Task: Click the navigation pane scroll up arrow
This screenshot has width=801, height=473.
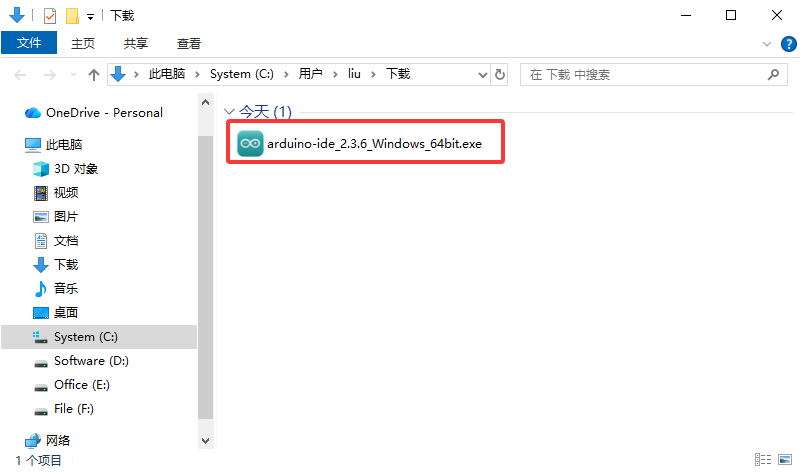Action: pos(205,102)
